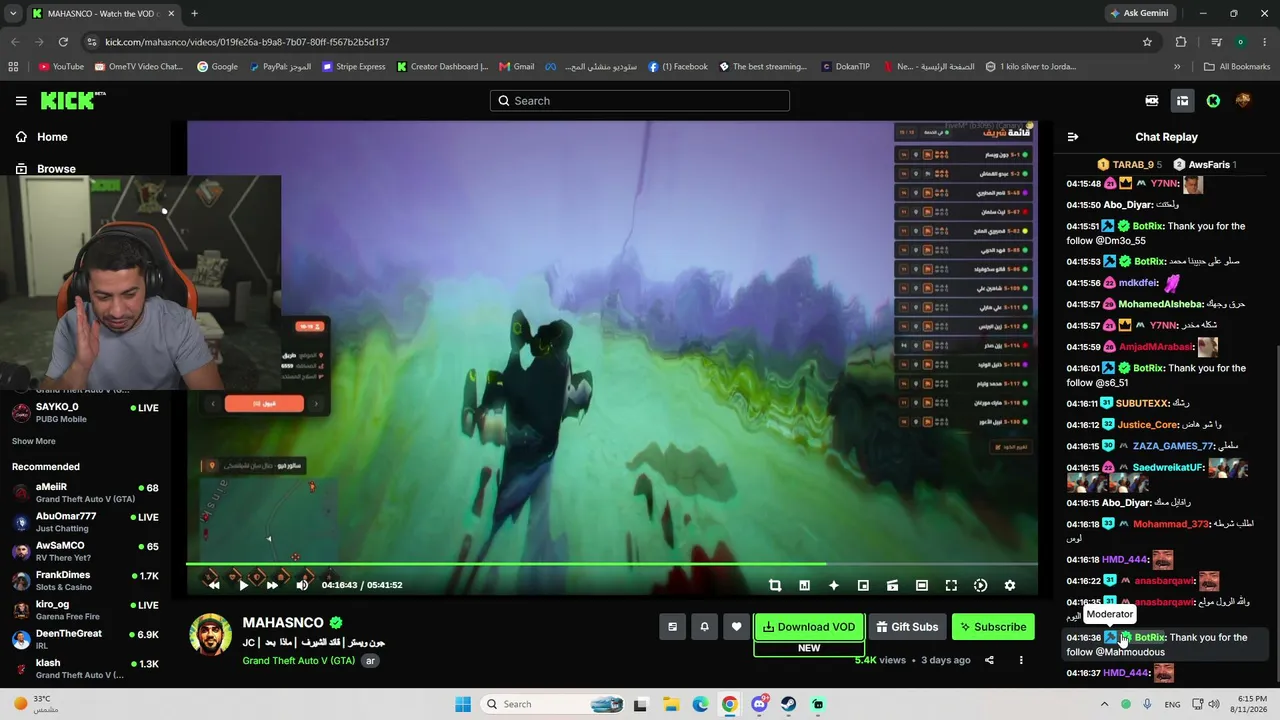Click Show More in followed channels
The image size is (1280, 720).
click(34, 441)
